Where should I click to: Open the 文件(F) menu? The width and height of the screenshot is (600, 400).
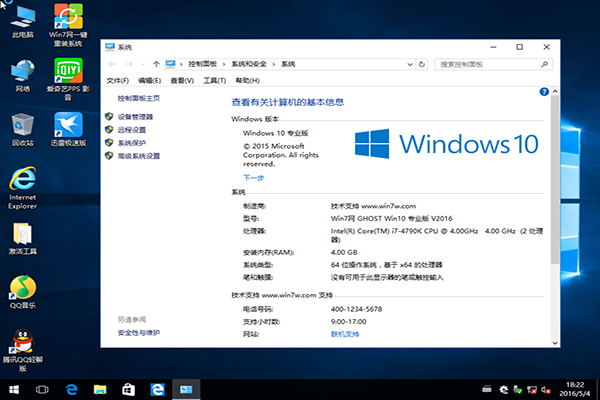click(x=118, y=80)
